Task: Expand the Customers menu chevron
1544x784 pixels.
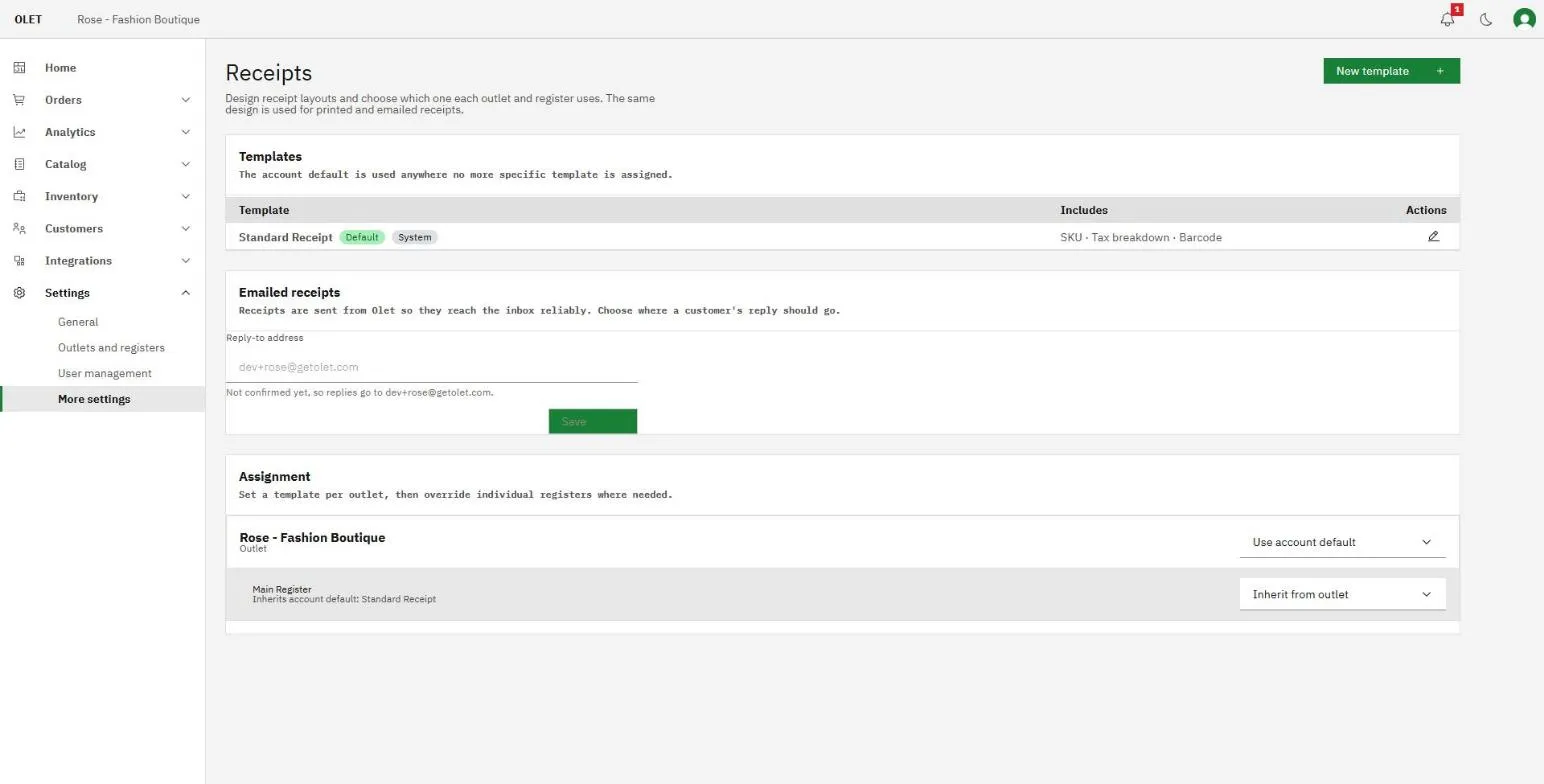Action: point(185,228)
